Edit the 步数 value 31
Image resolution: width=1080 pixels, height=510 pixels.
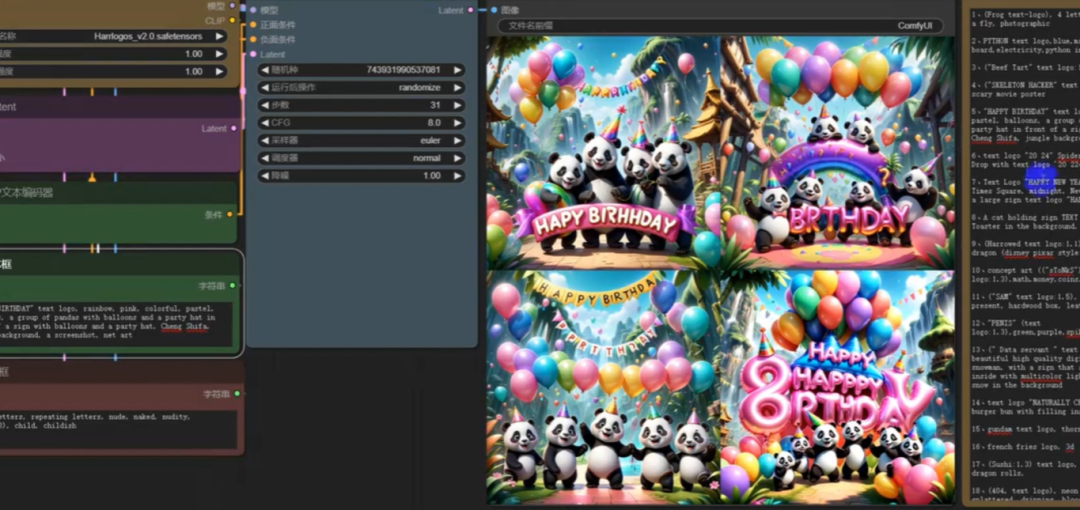tap(435, 105)
